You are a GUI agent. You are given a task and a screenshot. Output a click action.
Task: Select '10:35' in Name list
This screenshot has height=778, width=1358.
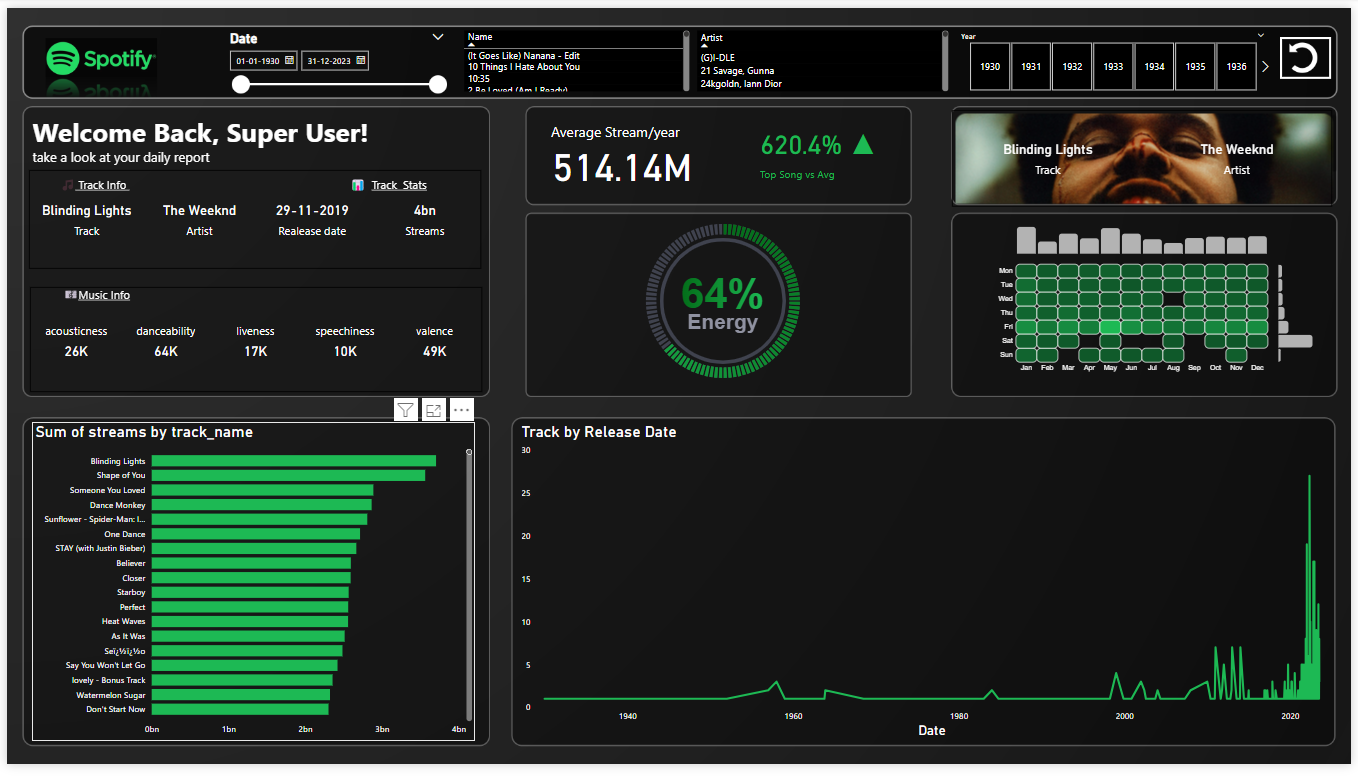coord(478,78)
